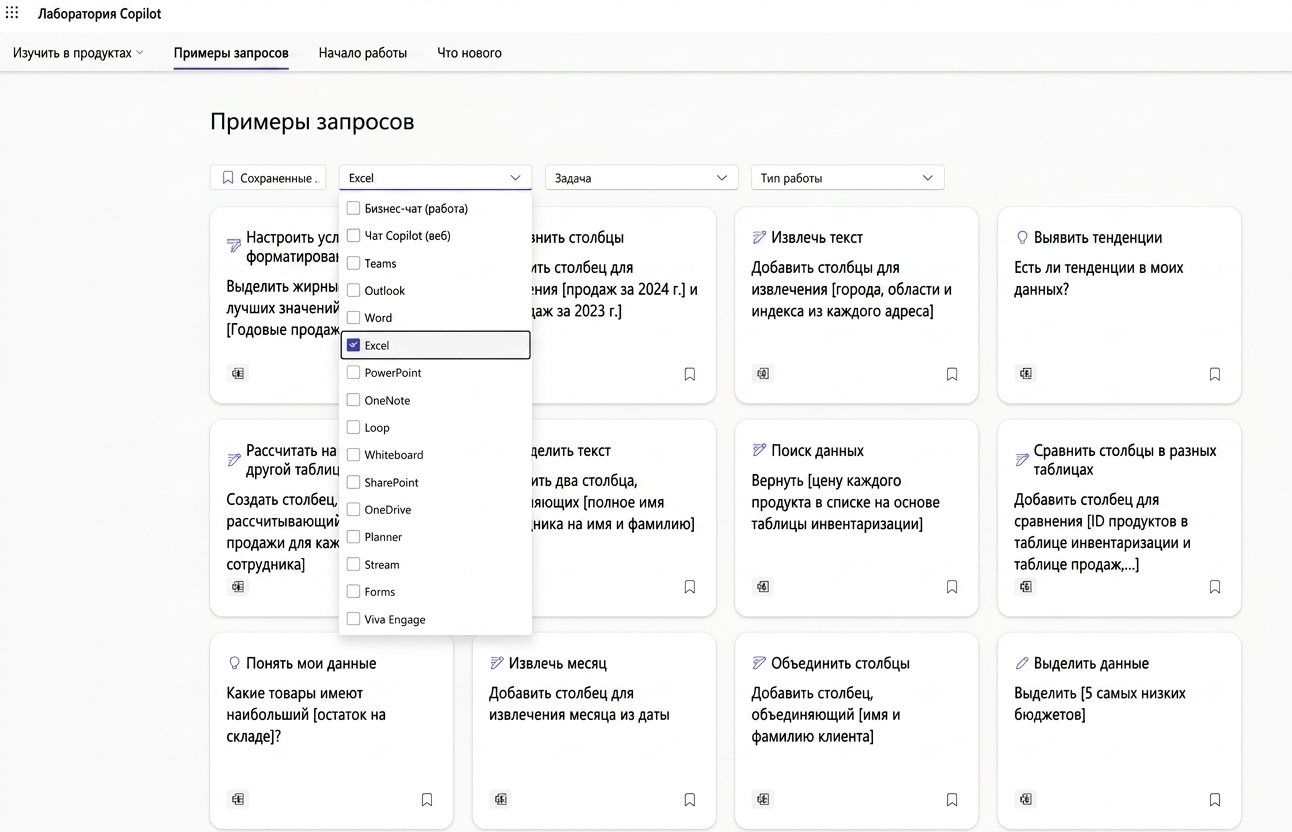
Task: Click Excel icon on "Понять мои данные" card
Action: (238, 800)
